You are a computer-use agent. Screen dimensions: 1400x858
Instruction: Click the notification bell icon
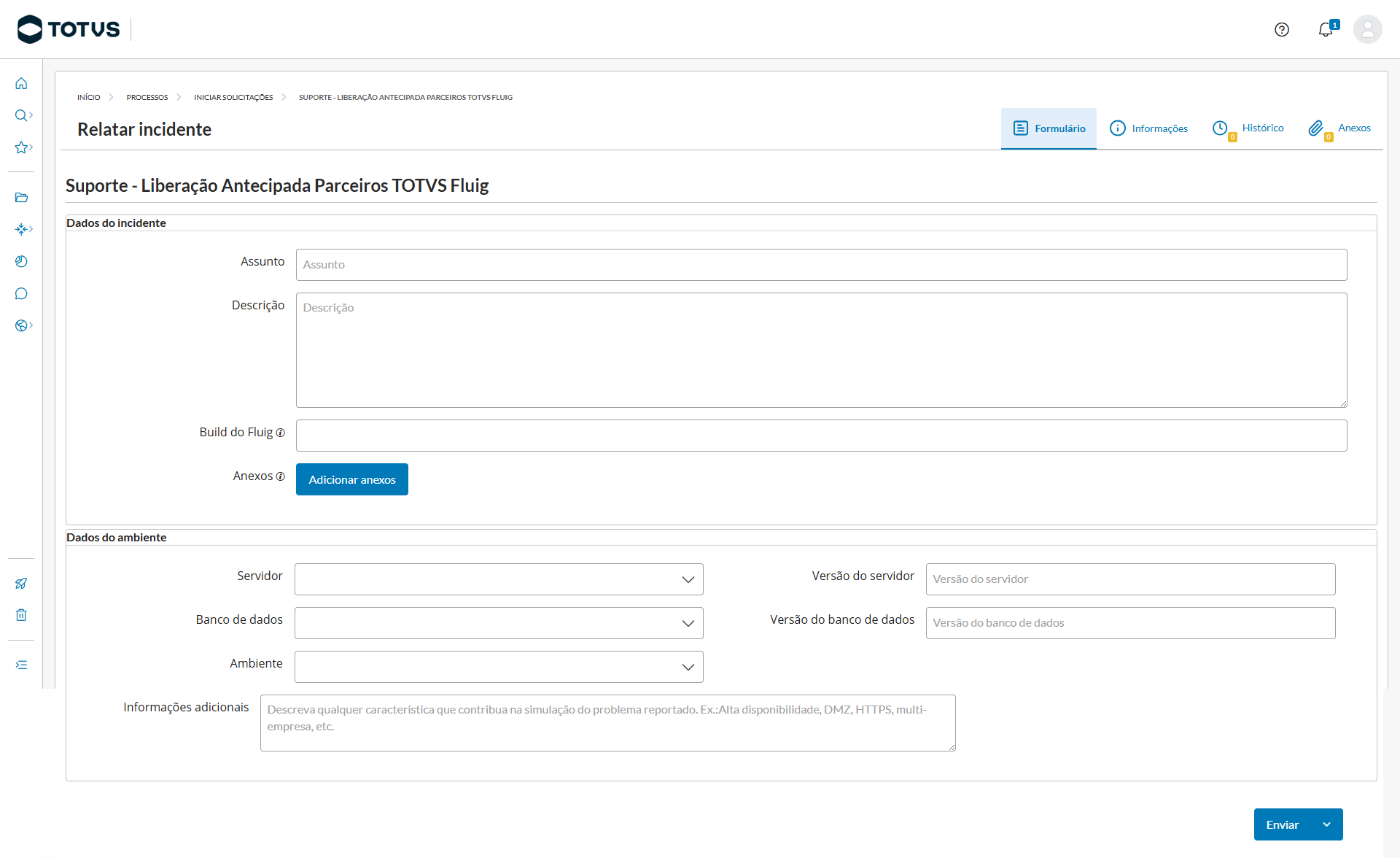[1326, 30]
